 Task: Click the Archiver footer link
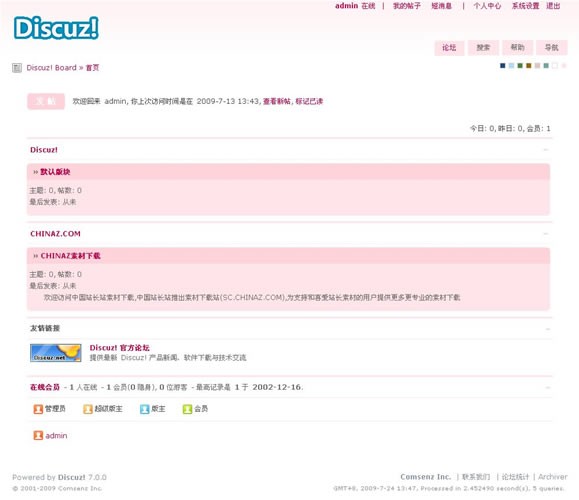pos(553,477)
